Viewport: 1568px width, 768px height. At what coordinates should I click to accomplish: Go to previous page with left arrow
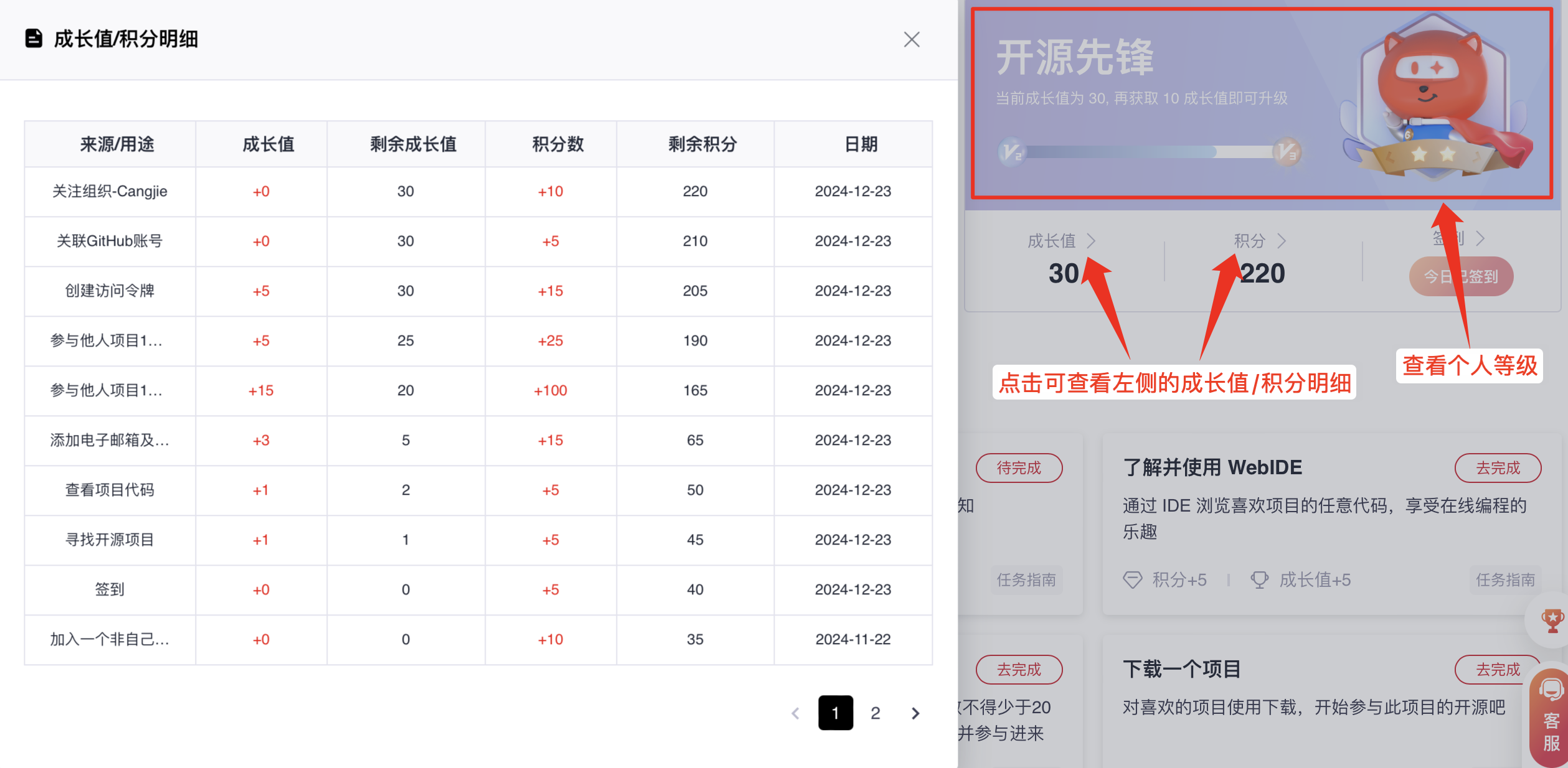795,713
